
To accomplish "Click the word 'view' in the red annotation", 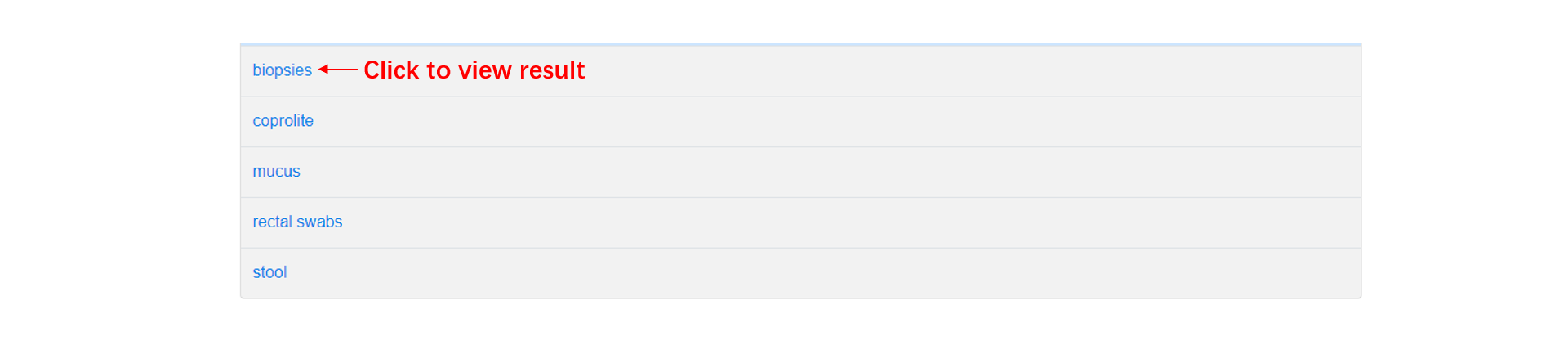I will pyautogui.click(x=484, y=70).
